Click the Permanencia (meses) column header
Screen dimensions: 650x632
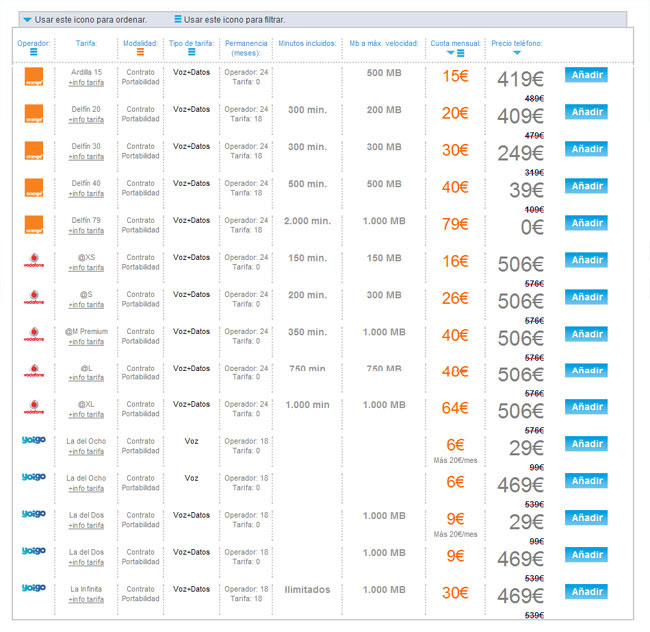point(246,48)
